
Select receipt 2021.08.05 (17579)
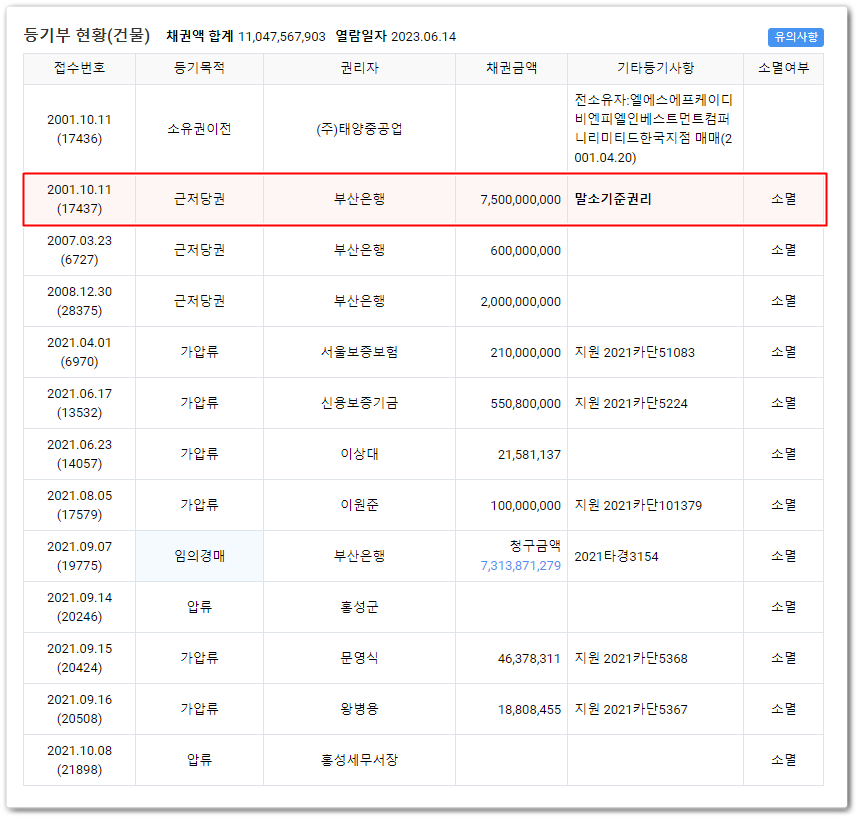80,505
